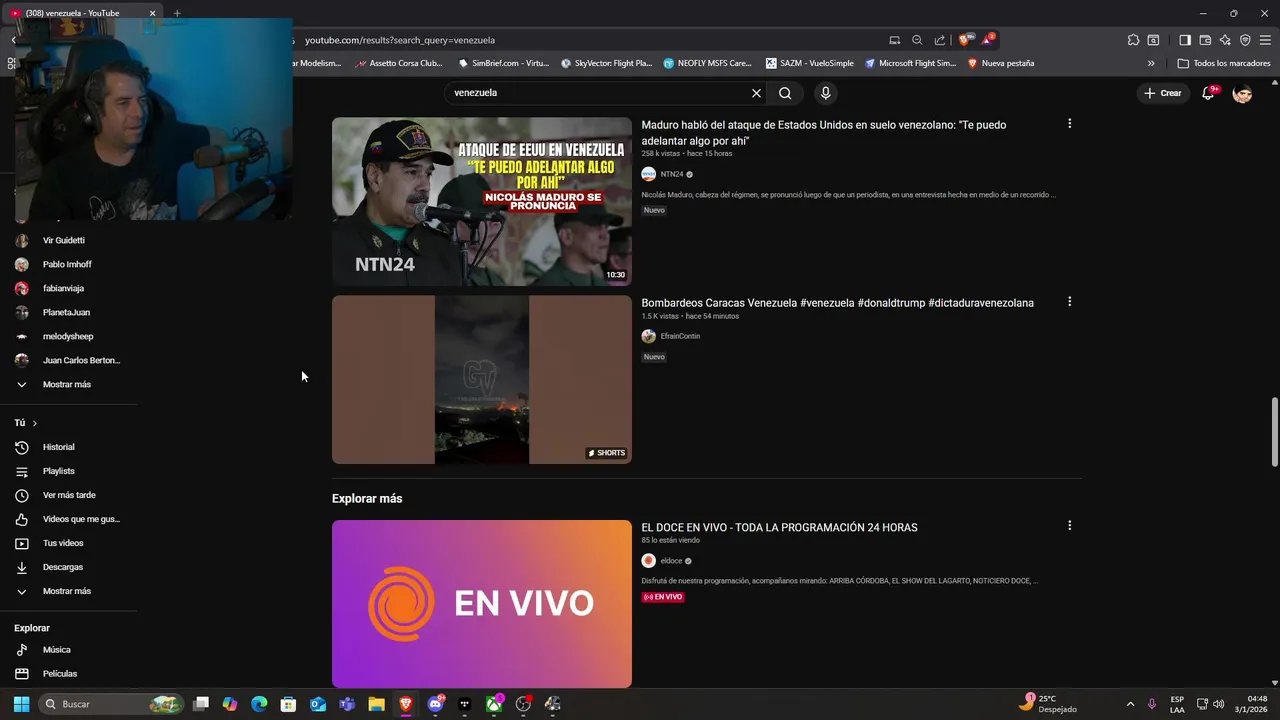The image size is (1280, 720).
Task: Open the browser hamburger main menu
Action: (x=1265, y=40)
